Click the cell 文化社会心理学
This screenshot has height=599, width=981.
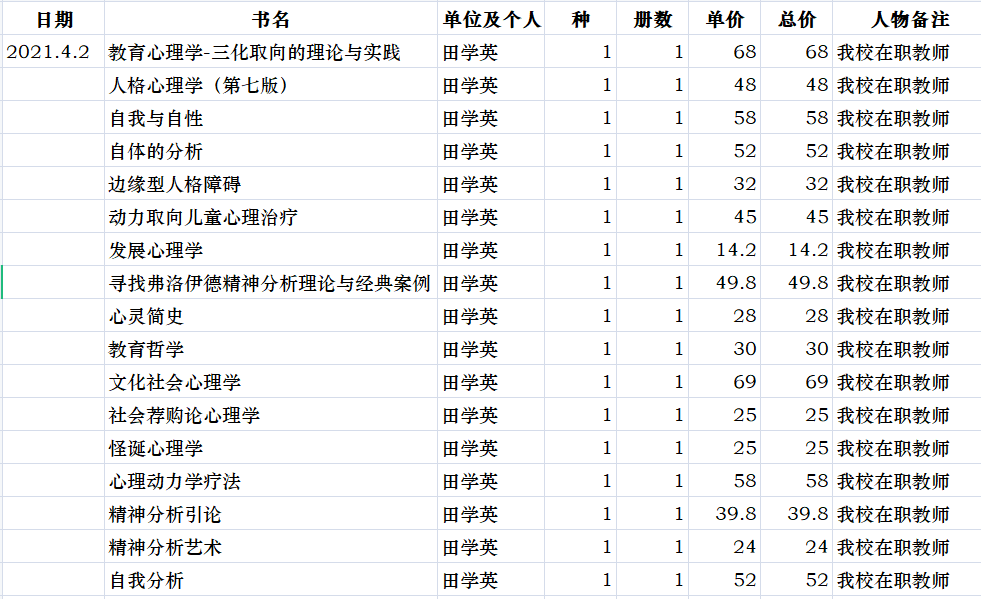271,382
